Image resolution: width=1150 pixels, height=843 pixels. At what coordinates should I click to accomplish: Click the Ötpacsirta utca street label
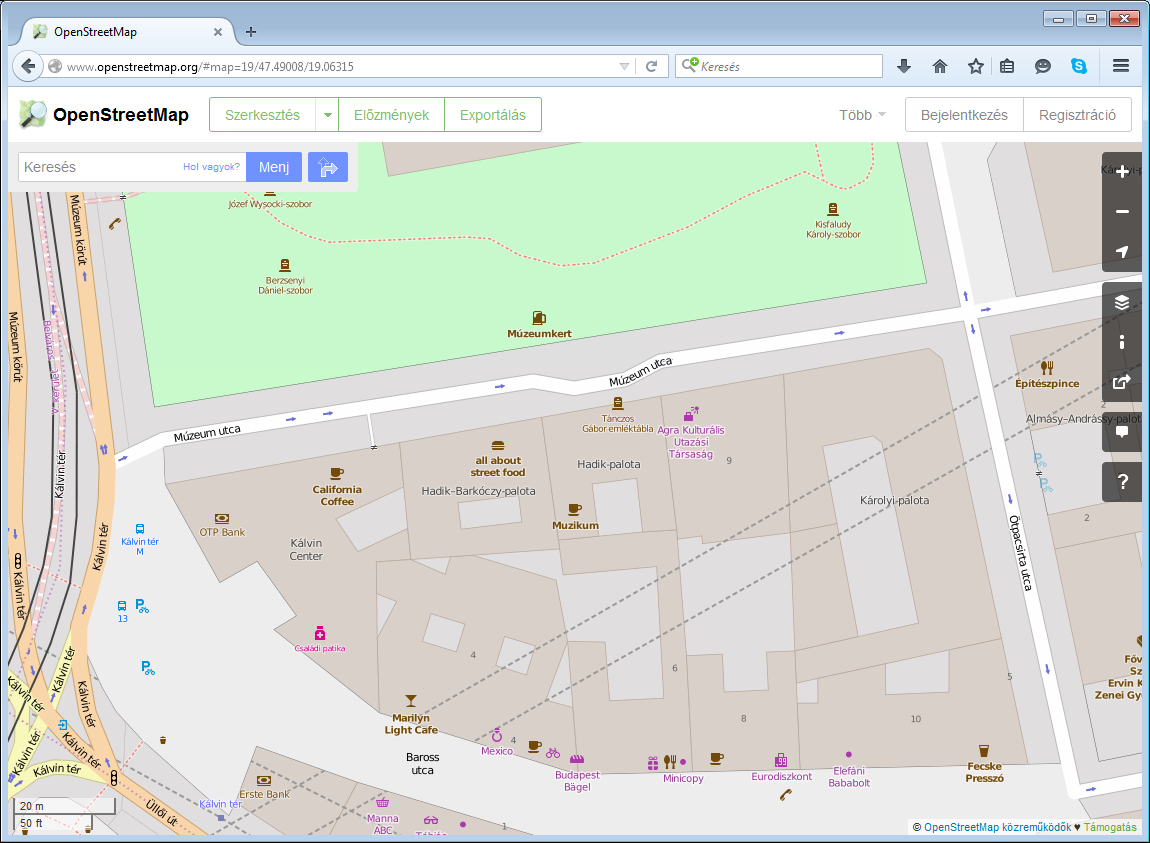click(x=1020, y=553)
